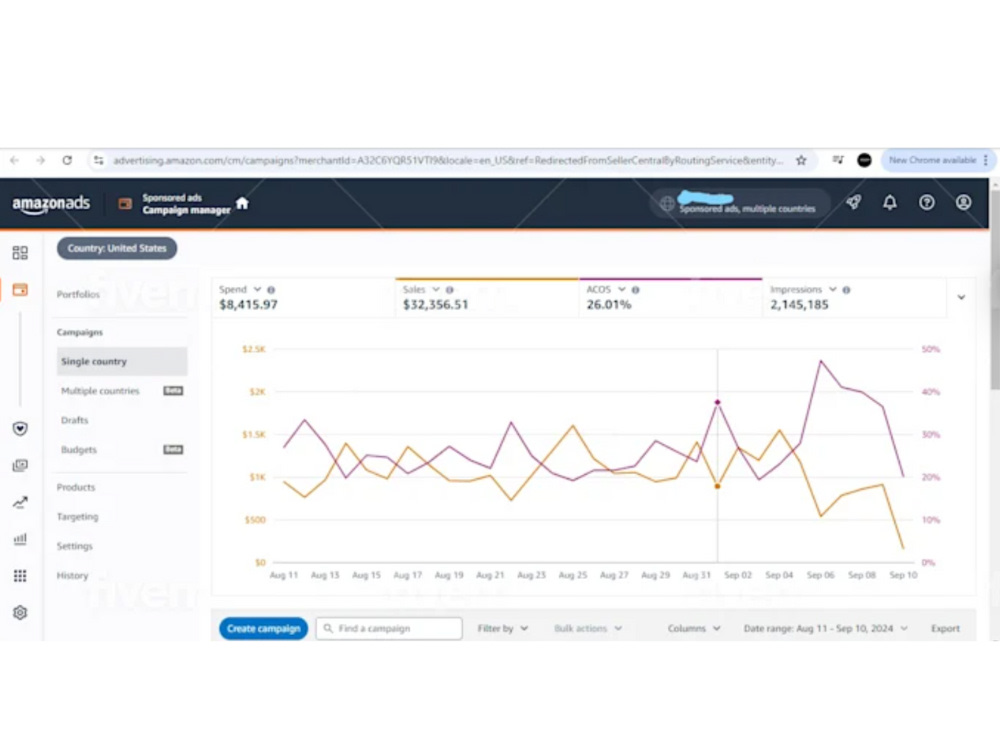Viewport: 1000px width, 750px height.
Task: Open Filter by dropdown
Action: 503,628
